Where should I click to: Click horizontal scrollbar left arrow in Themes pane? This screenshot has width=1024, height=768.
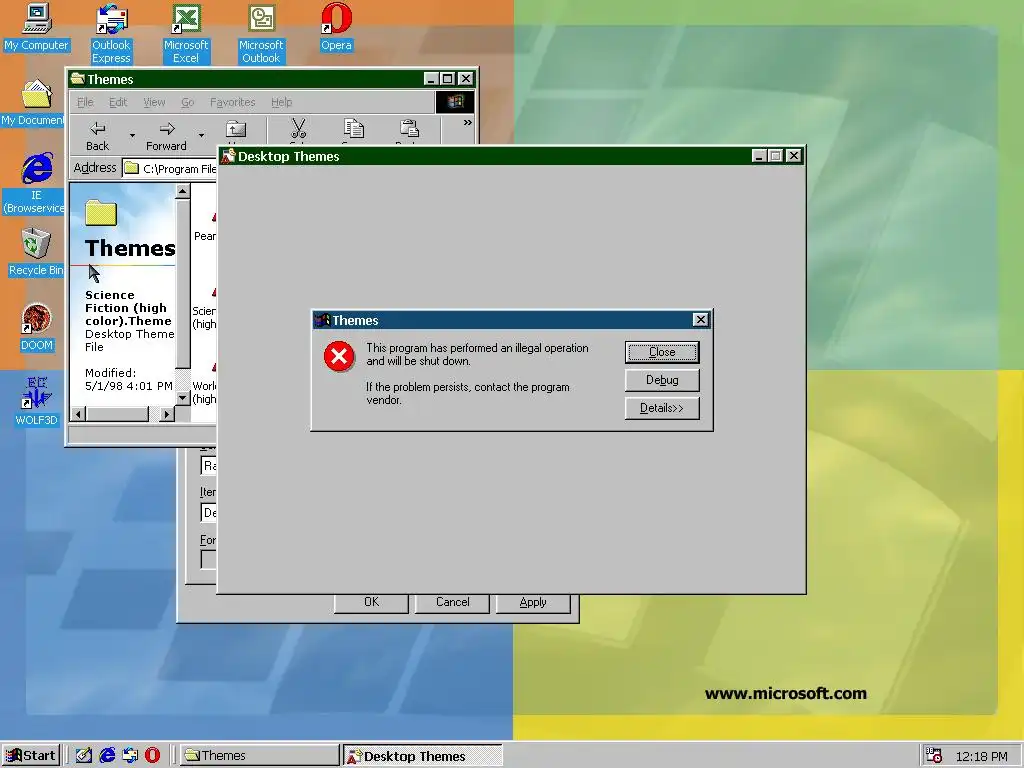[78, 413]
